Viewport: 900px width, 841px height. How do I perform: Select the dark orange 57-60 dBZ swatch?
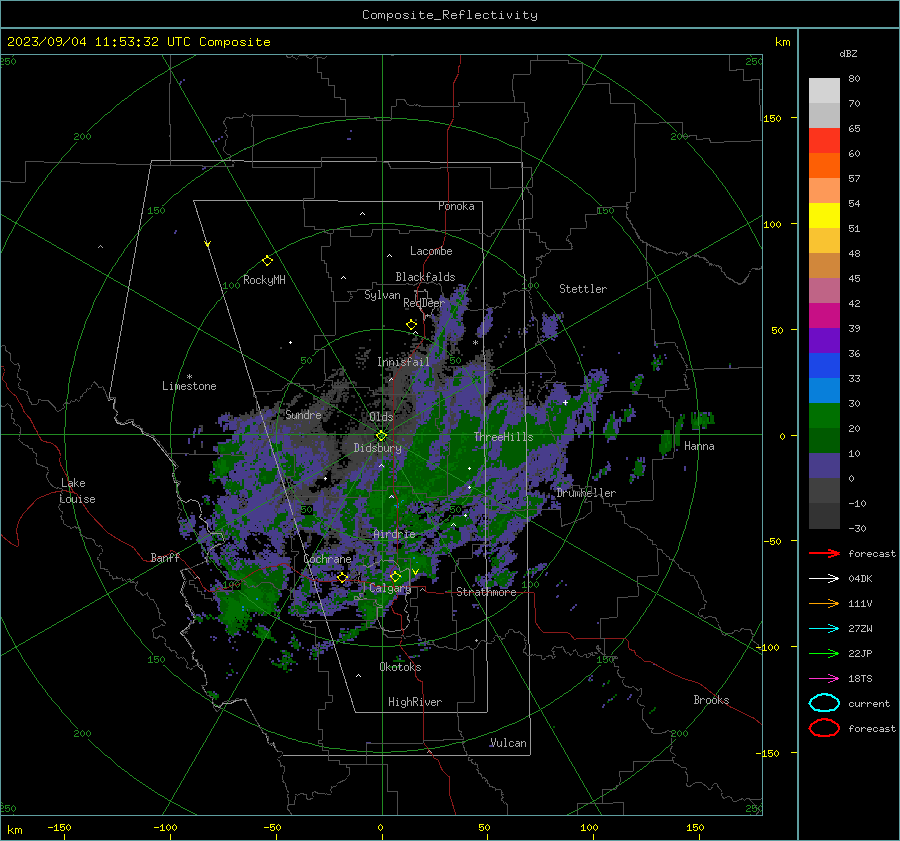[824, 166]
